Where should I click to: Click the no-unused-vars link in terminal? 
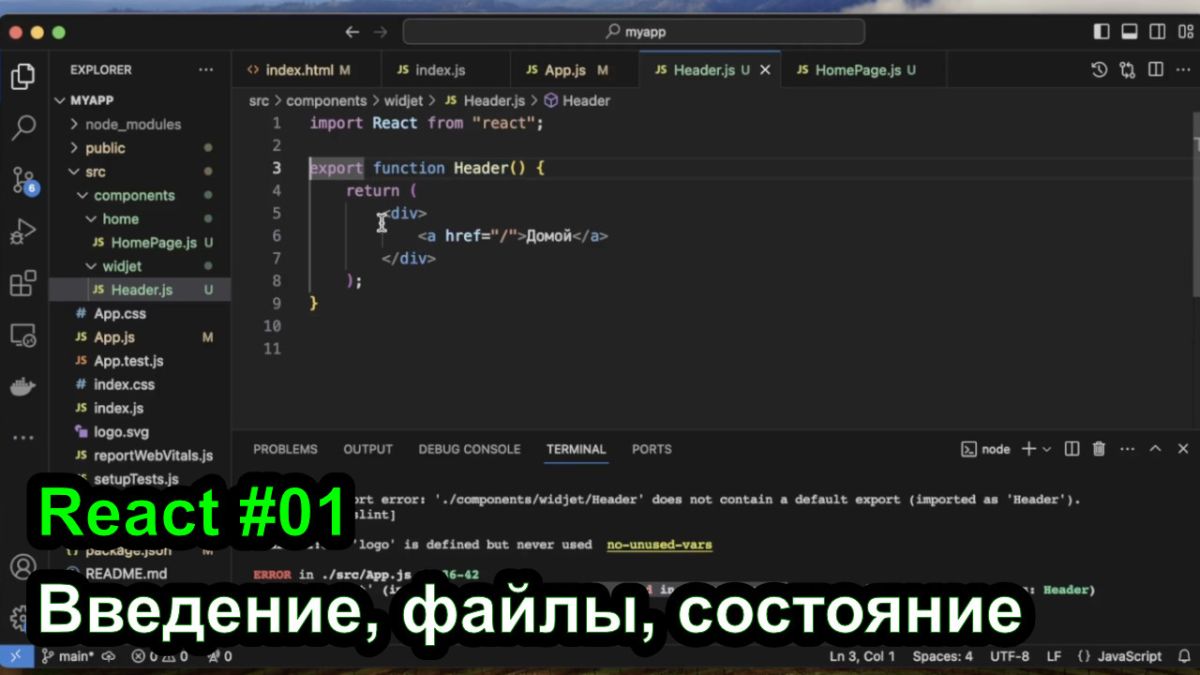click(x=660, y=545)
